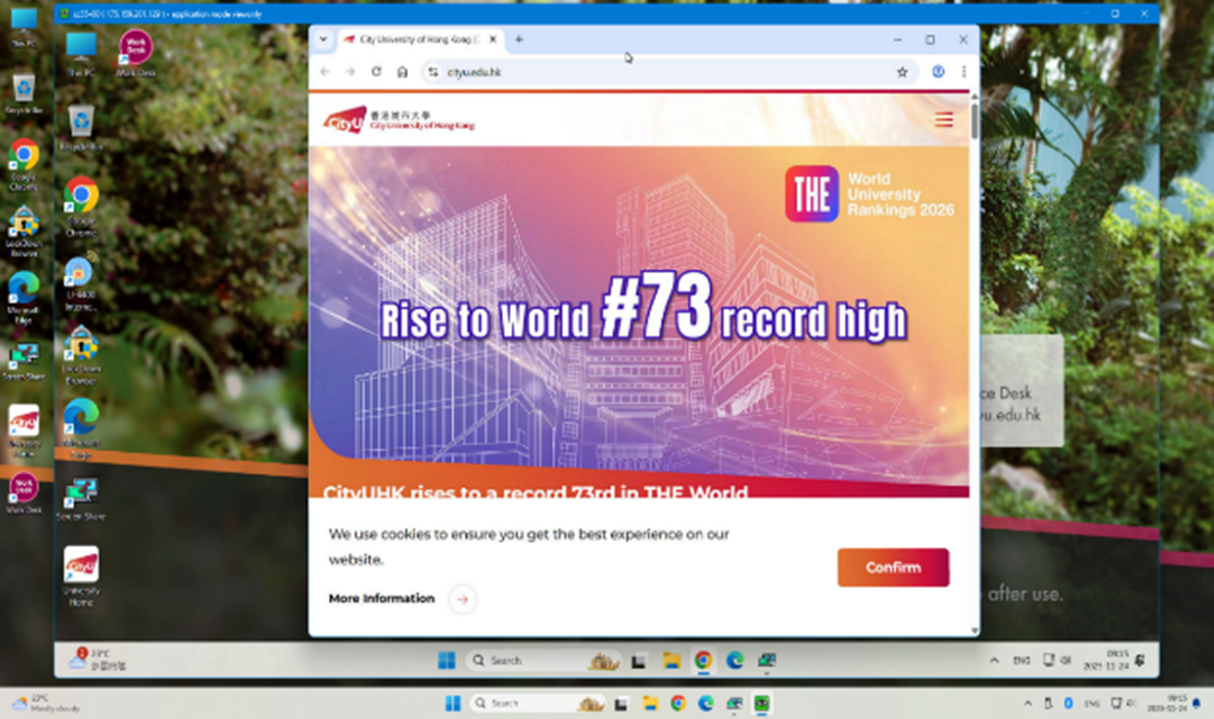Image resolution: width=1214 pixels, height=719 pixels.
Task: Select Recycle Bin on the remote session desktop
Action: (x=81, y=127)
